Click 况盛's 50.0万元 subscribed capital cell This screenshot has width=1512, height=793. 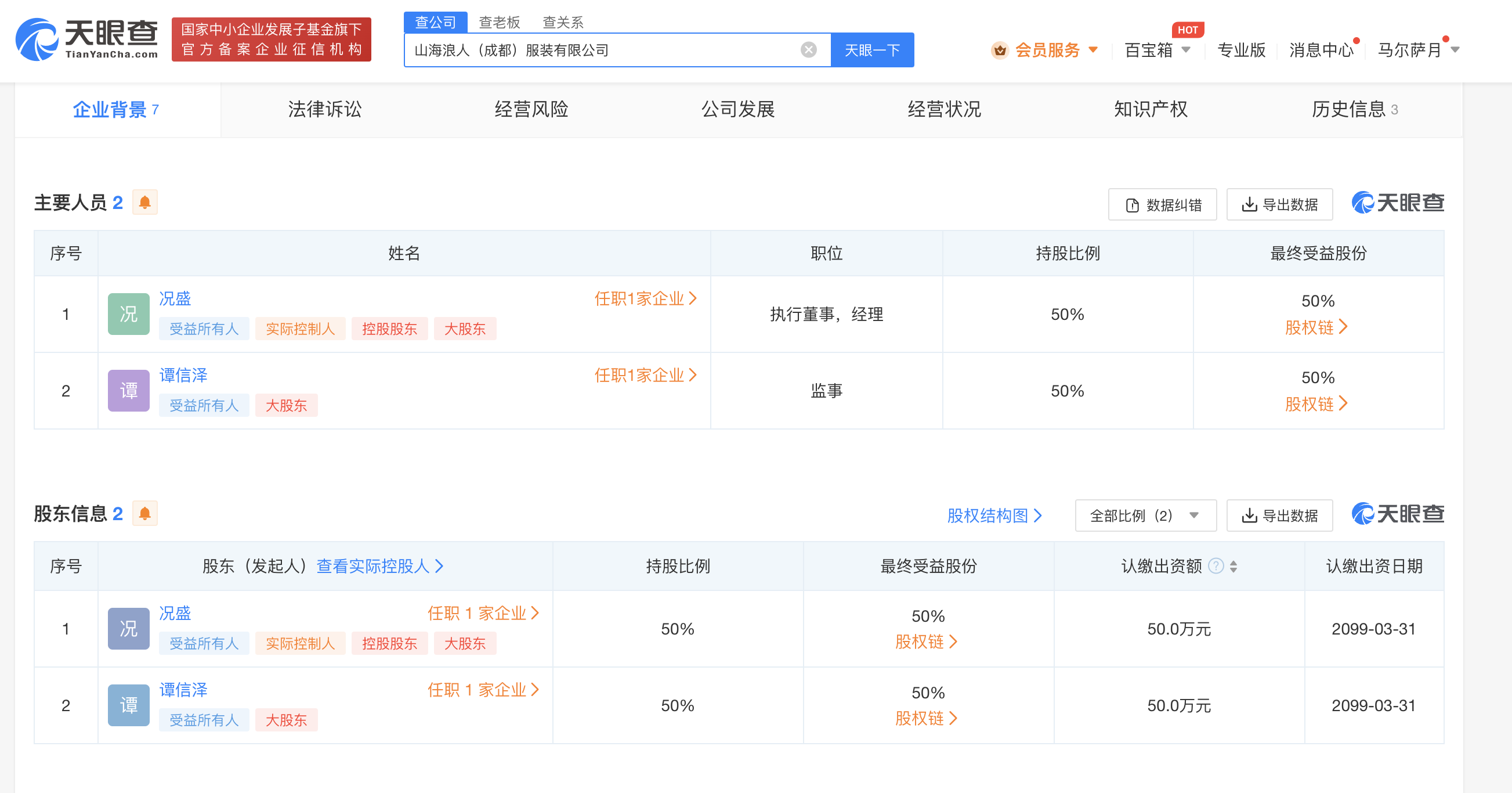(x=1178, y=629)
